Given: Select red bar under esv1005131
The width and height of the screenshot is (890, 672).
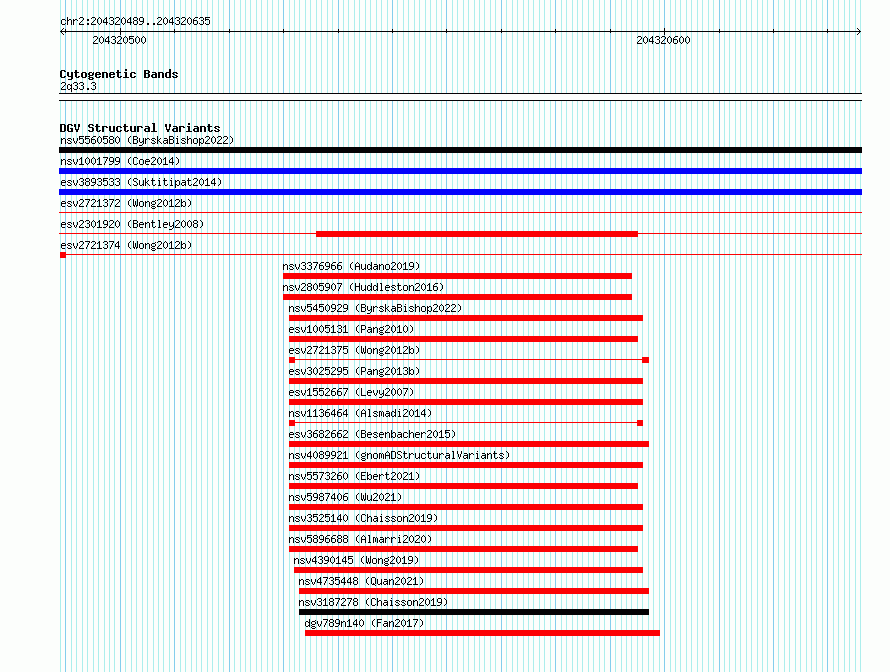Looking at the screenshot, I should [x=463, y=339].
